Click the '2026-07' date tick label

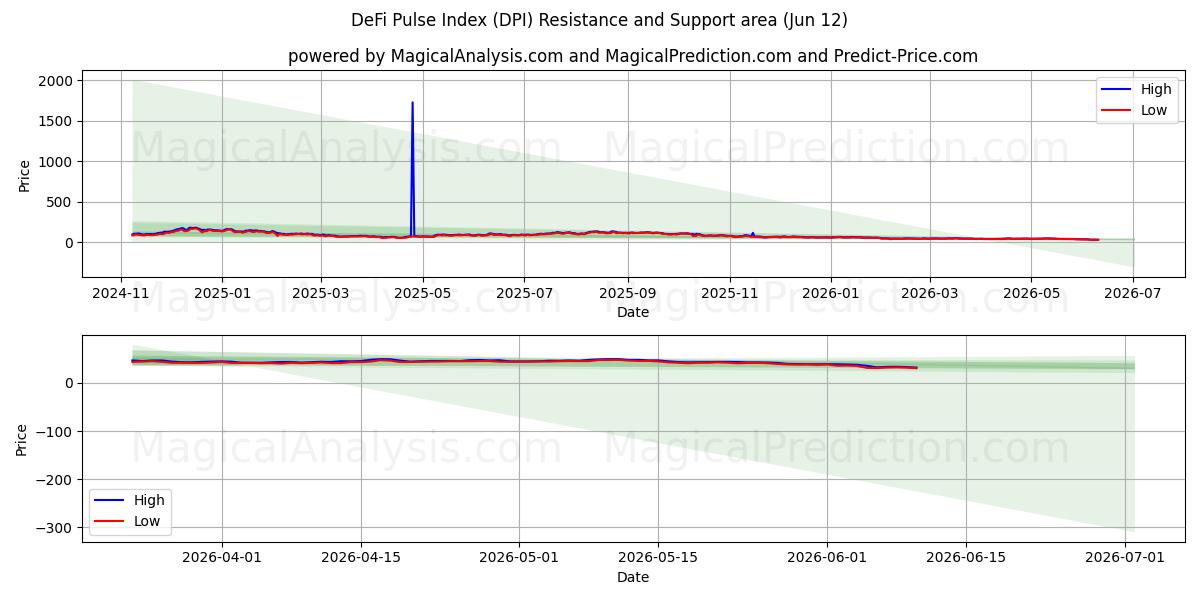1134,294
